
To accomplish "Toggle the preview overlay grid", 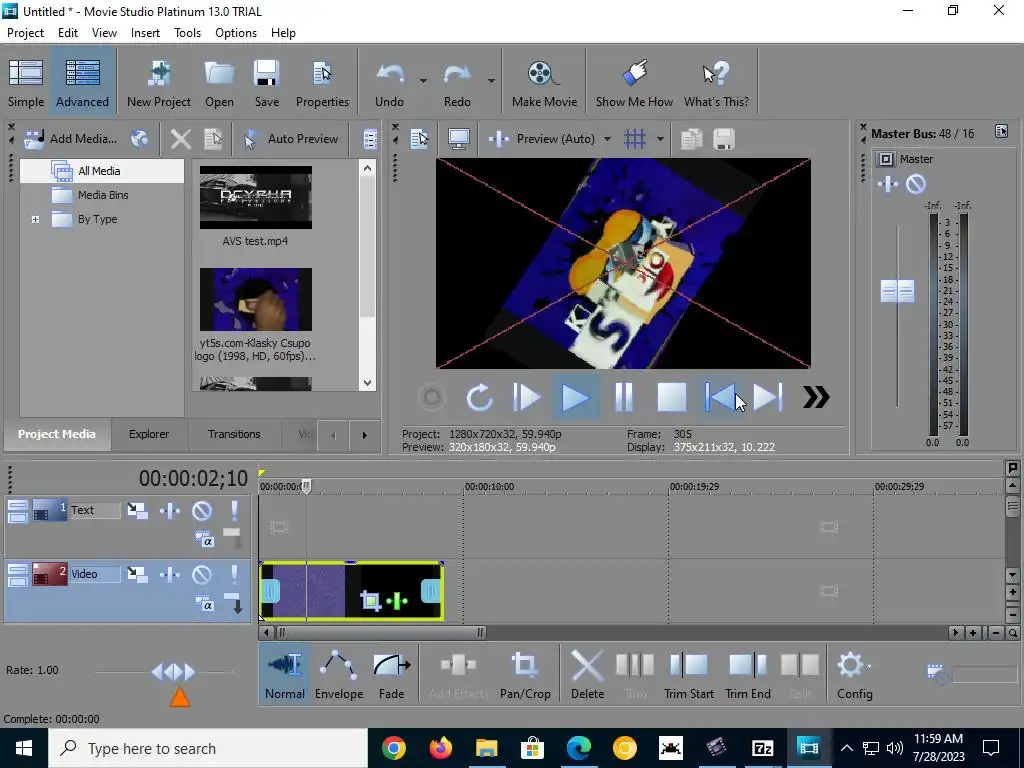I will [x=634, y=138].
